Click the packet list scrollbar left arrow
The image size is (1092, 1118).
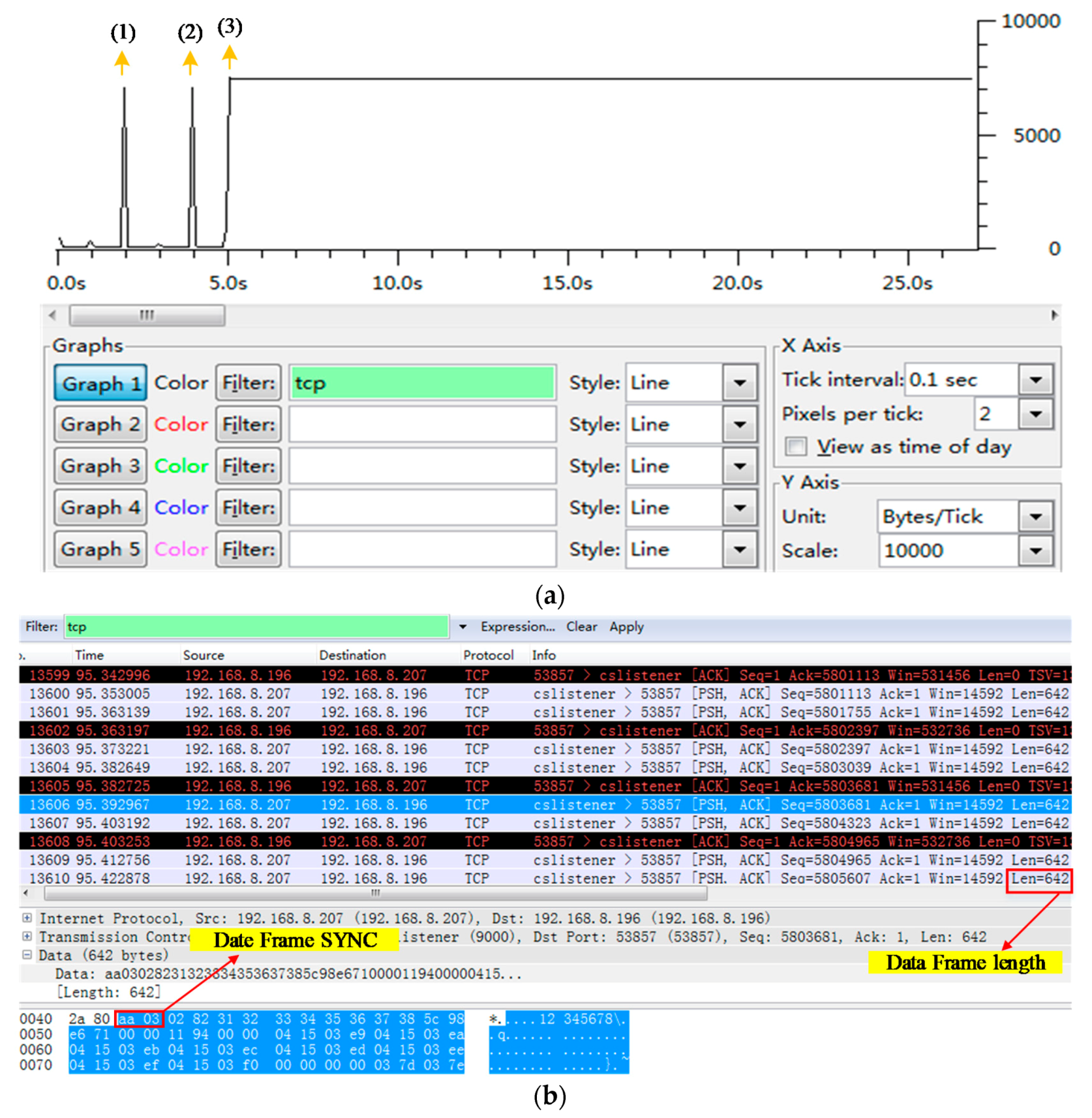[26, 893]
